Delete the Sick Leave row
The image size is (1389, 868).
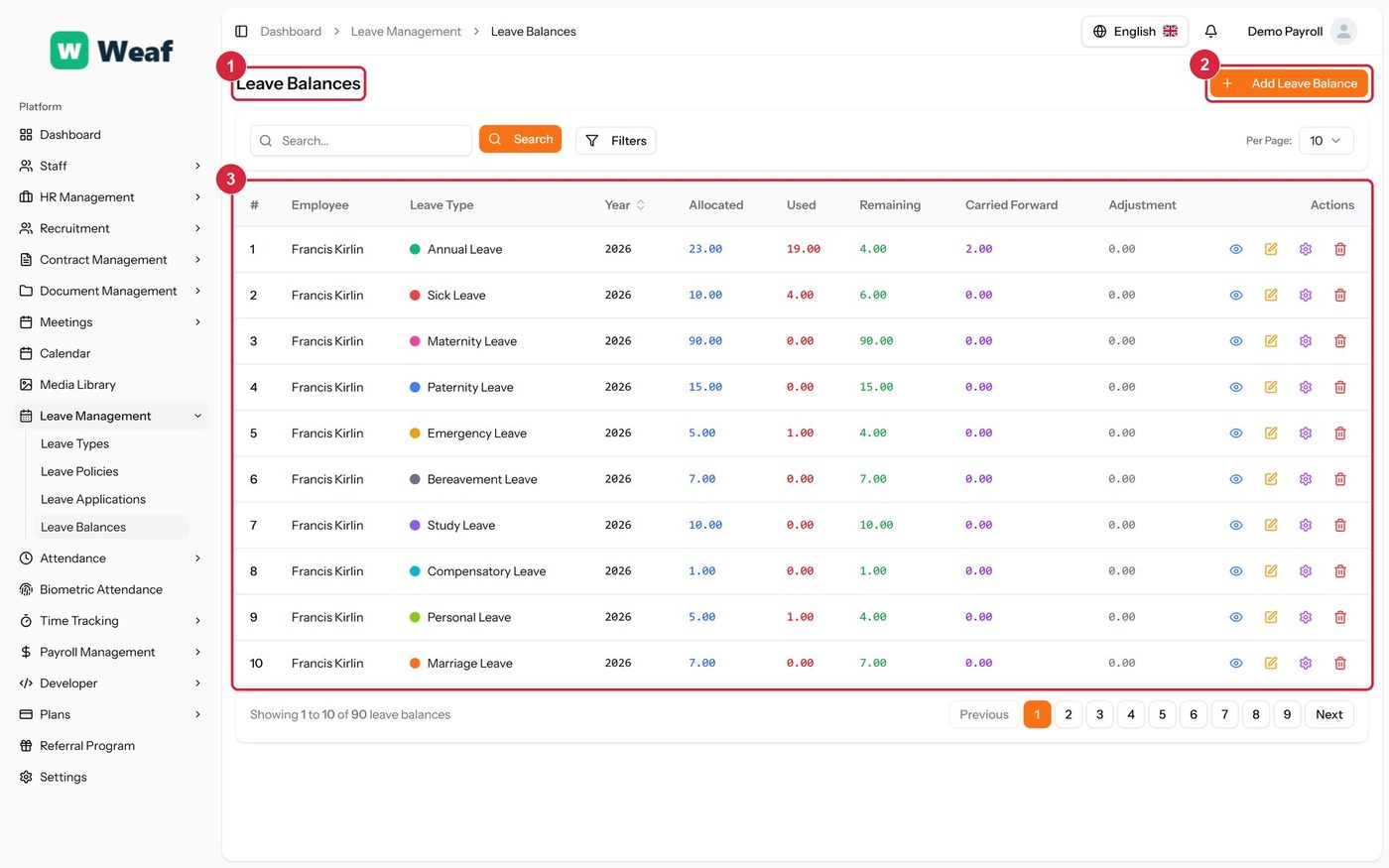click(1340, 296)
